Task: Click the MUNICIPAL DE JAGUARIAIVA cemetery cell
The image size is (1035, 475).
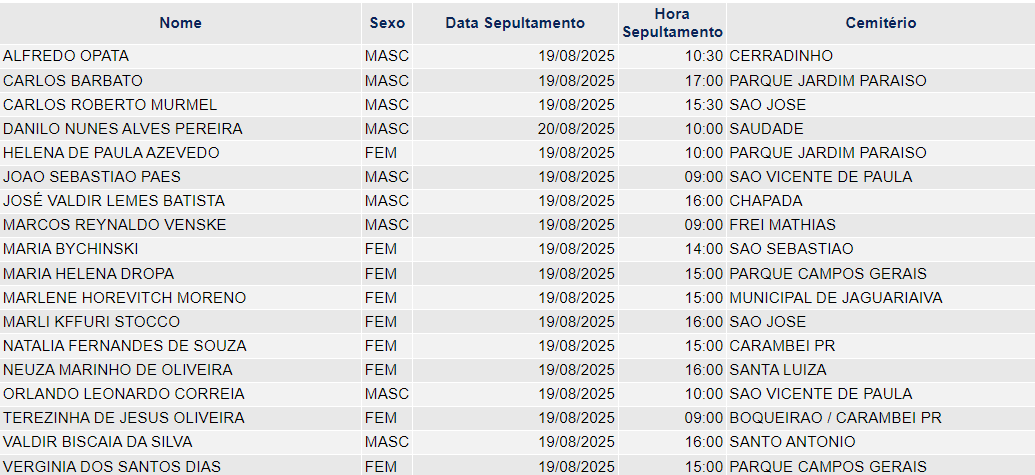Action: [x=836, y=298]
